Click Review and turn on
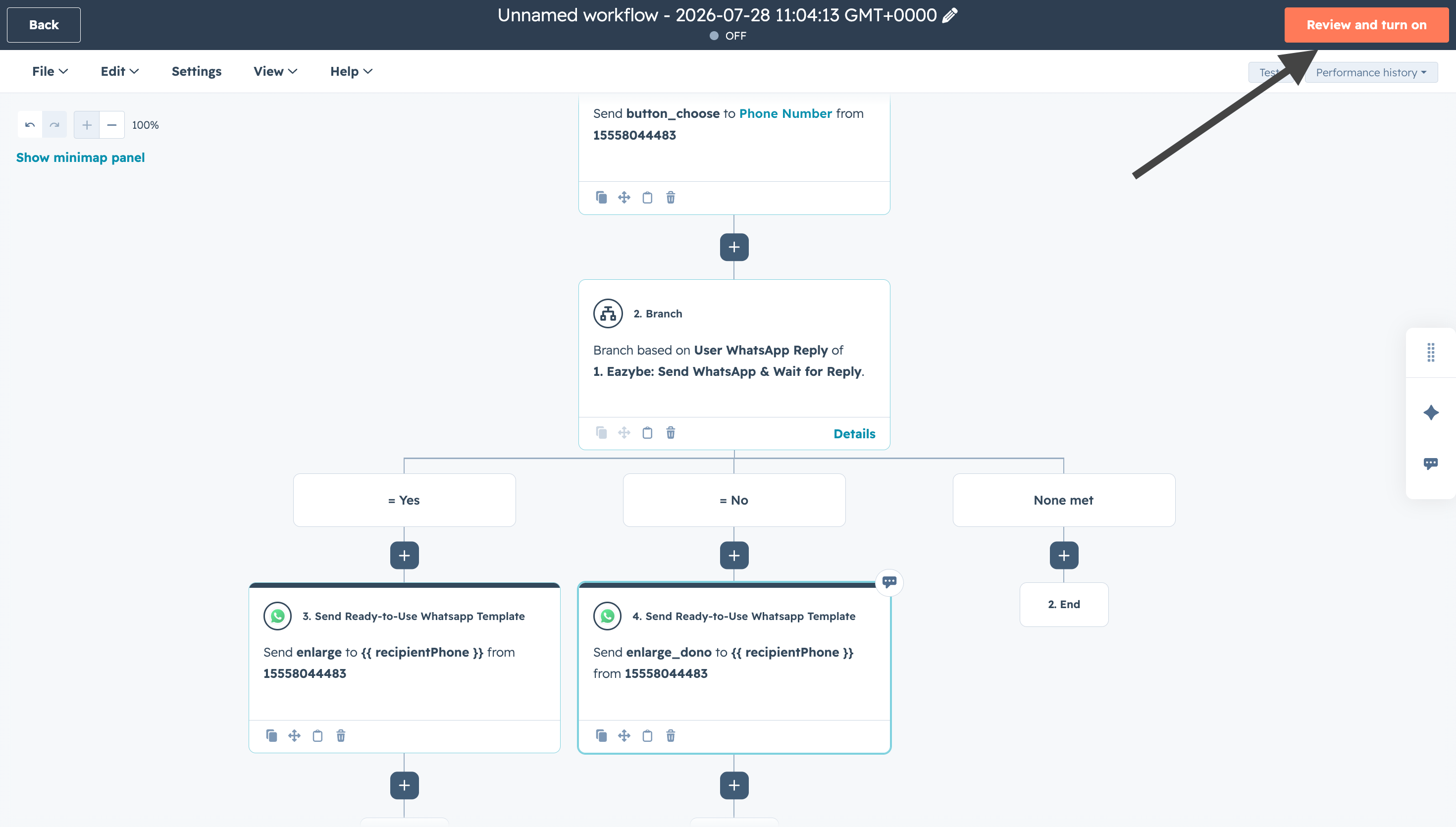This screenshot has width=1456, height=827. click(x=1366, y=25)
